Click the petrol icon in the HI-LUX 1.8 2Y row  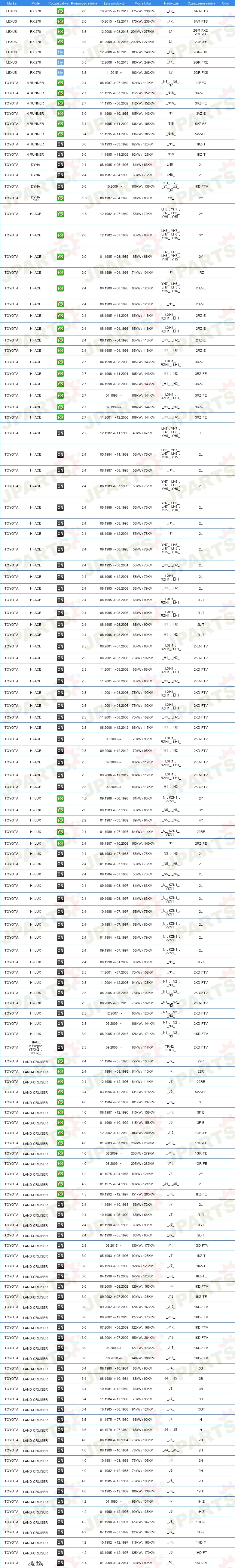60,799
